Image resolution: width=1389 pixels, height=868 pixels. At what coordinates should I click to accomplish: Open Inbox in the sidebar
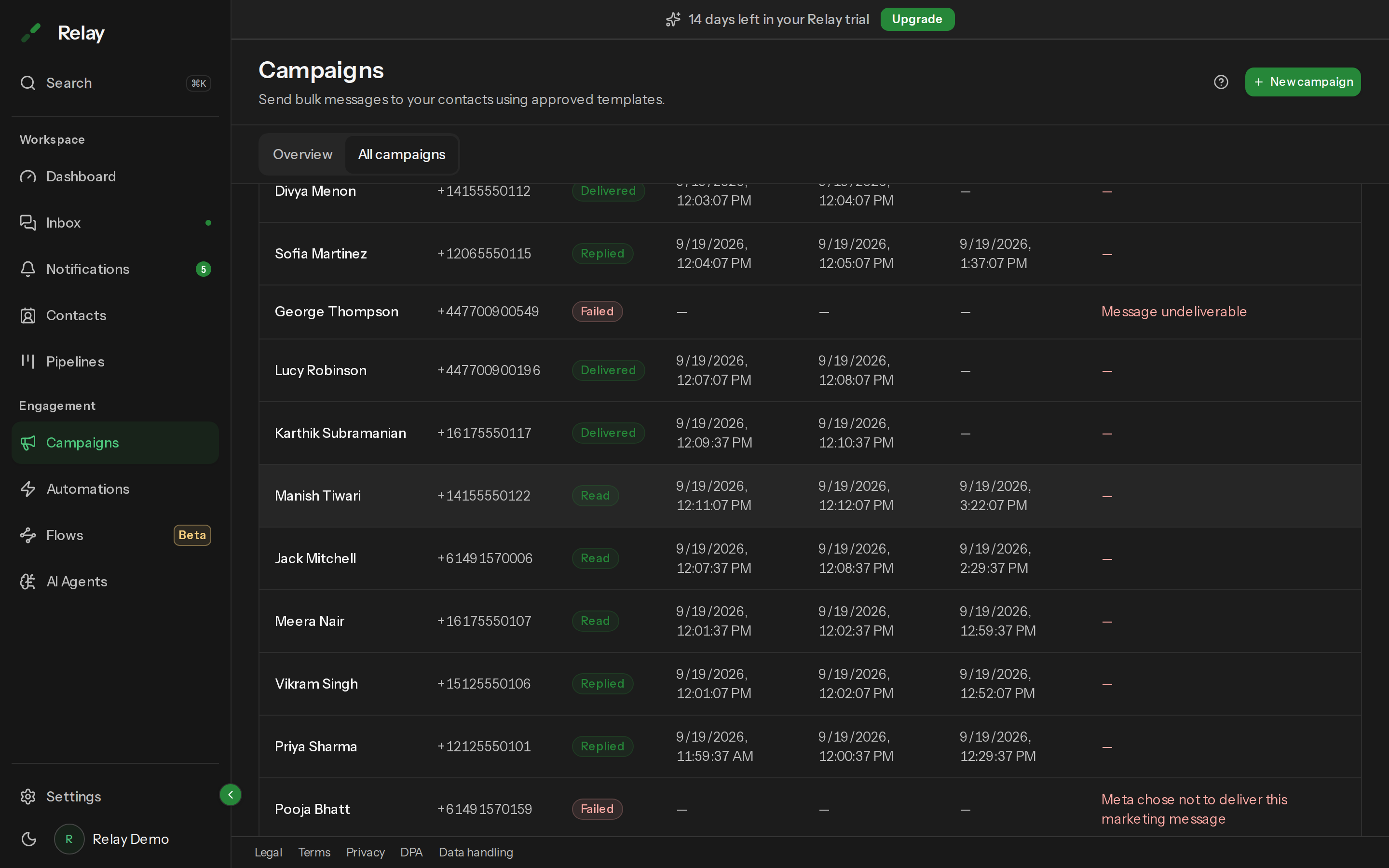115,223
